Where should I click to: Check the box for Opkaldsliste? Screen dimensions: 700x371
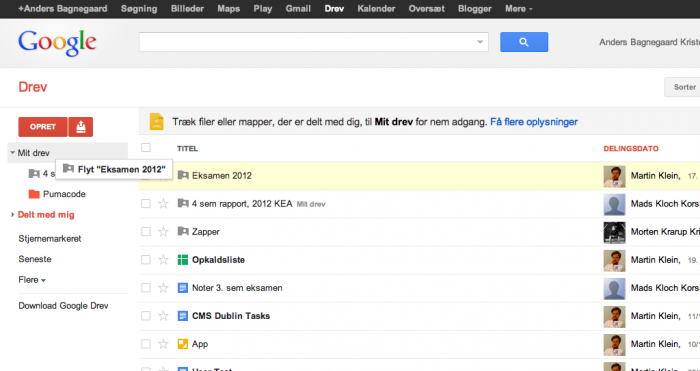[x=146, y=260]
